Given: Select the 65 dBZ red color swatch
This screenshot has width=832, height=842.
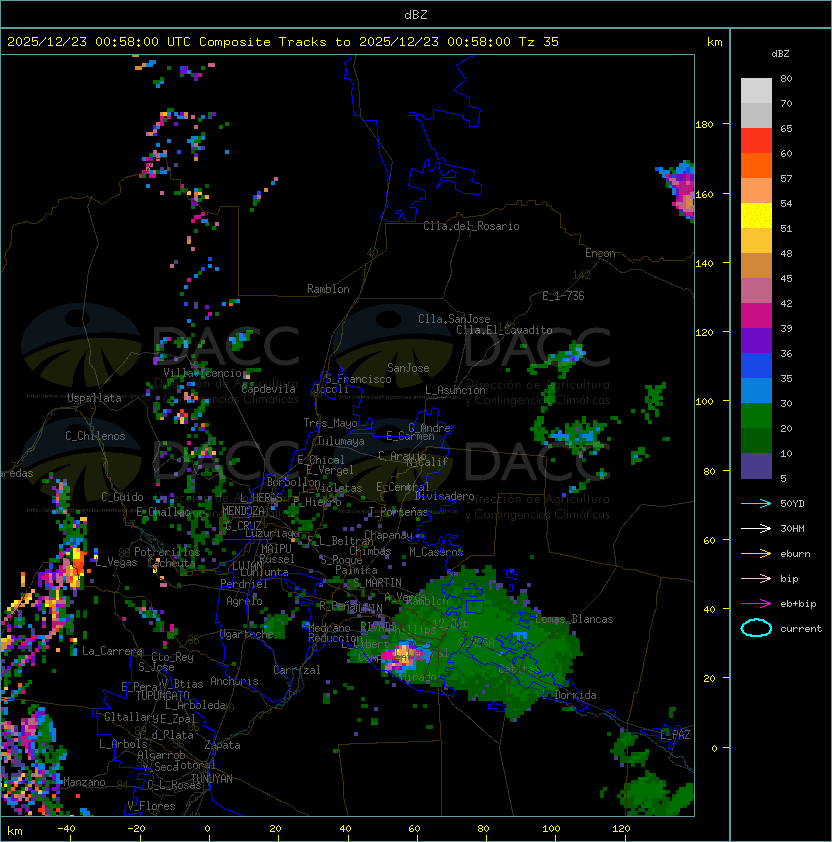Looking at the screenshot, I should 756,140.
